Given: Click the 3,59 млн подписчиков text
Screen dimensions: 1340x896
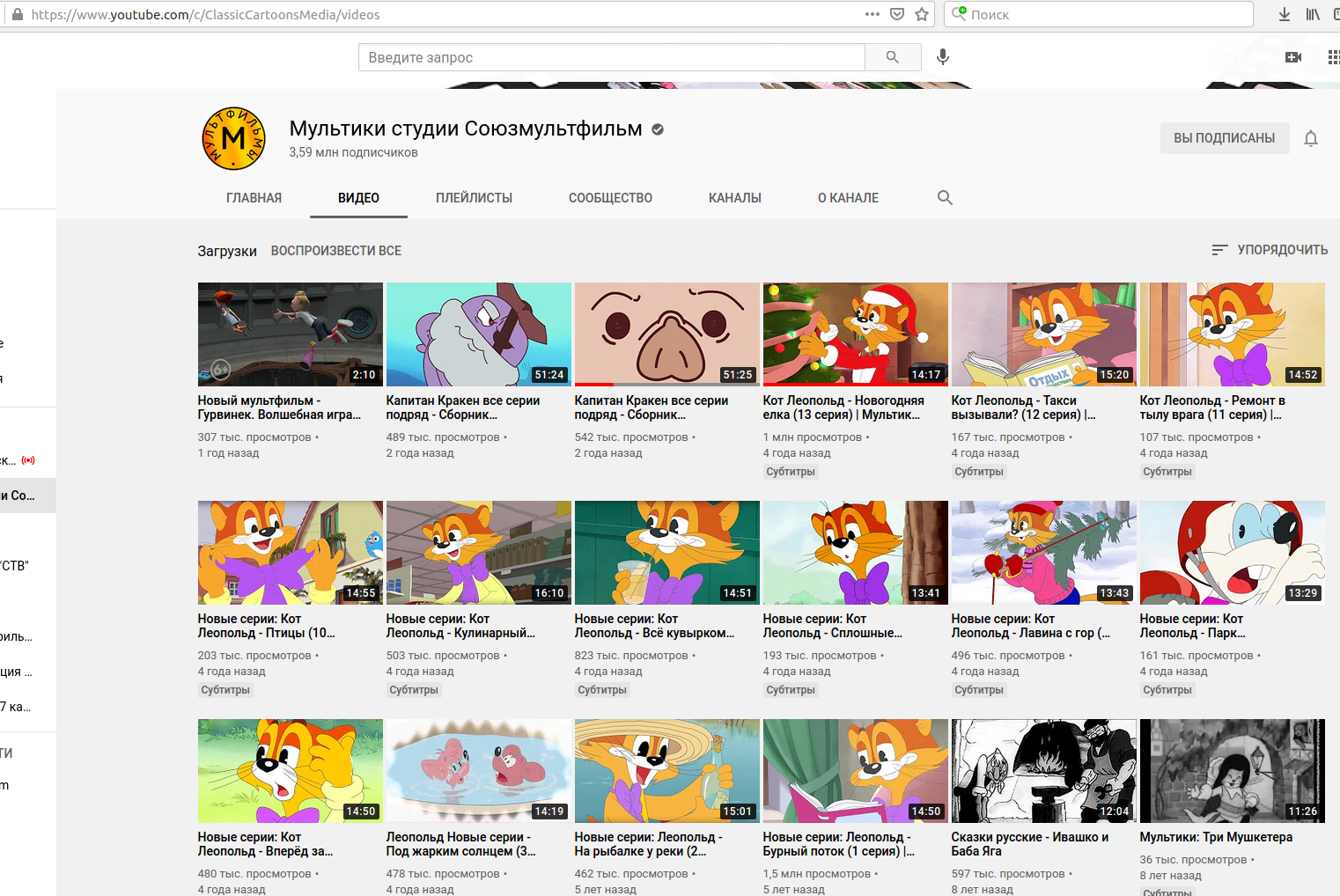Looking at the screenshot, I should coord(353,152).
